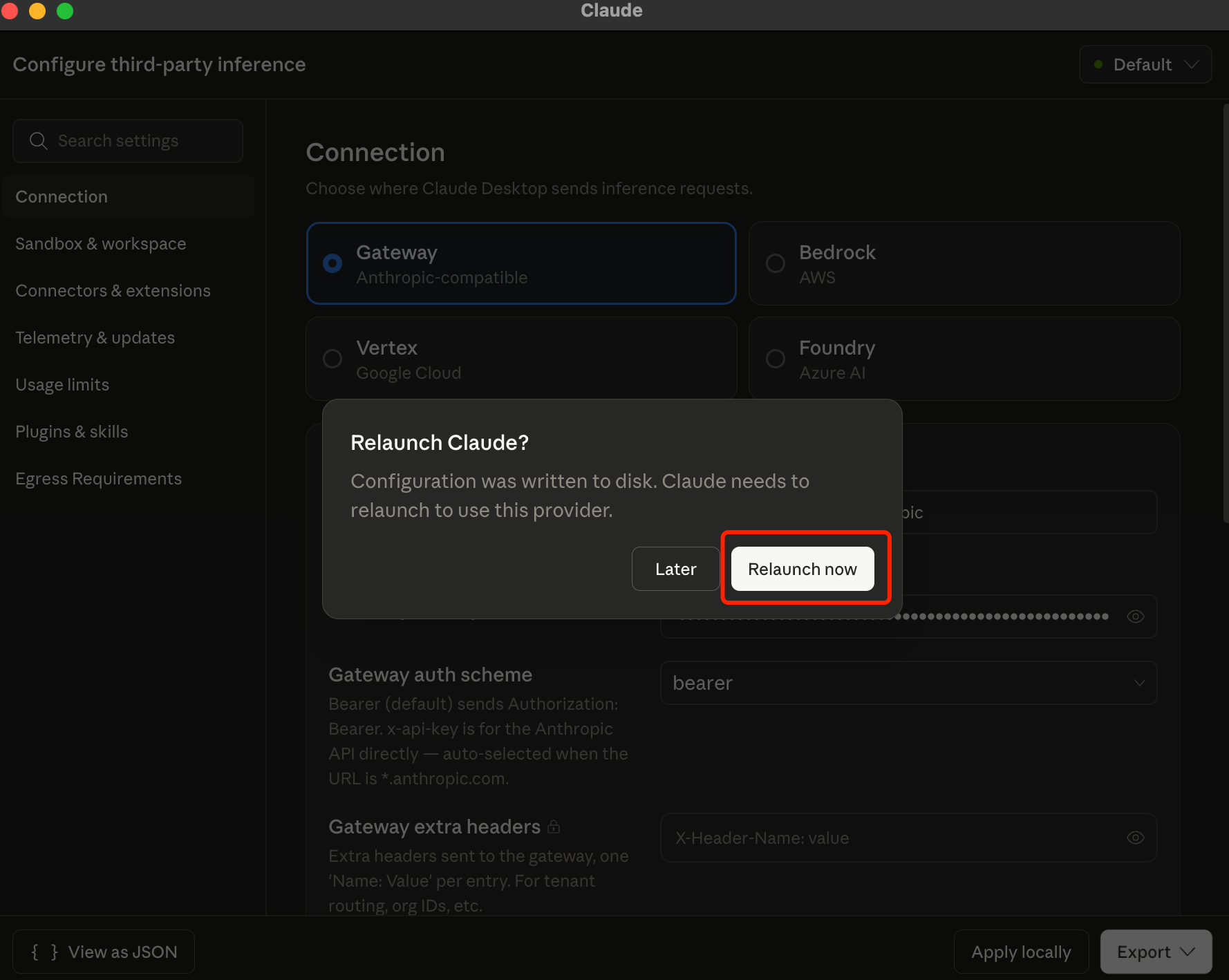Click the search magnifier icon
This screenshot has width=1229, height=980.
click(x=39, y=141)
